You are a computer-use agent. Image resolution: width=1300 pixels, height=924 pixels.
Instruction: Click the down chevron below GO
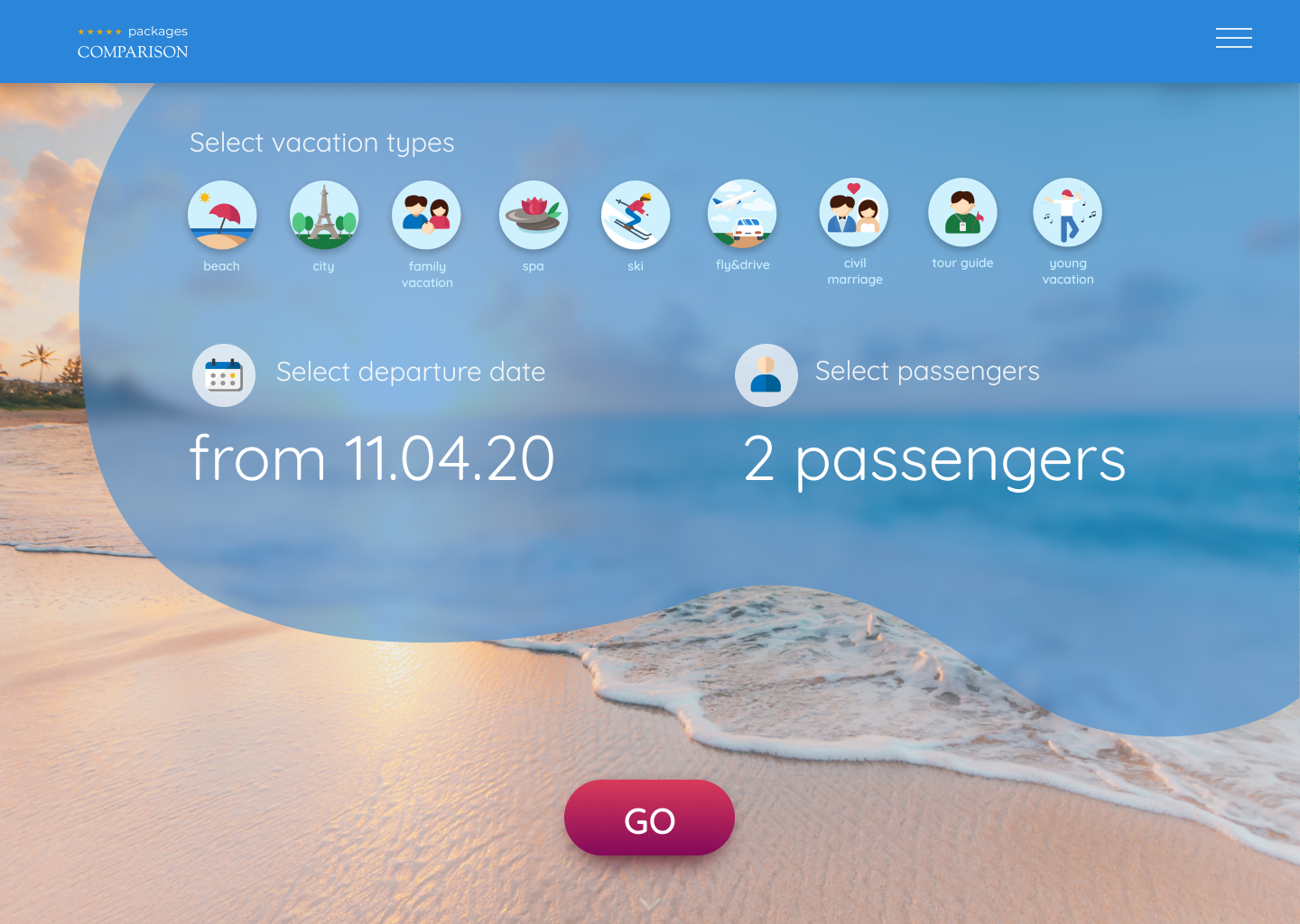(x=649, y=903)
